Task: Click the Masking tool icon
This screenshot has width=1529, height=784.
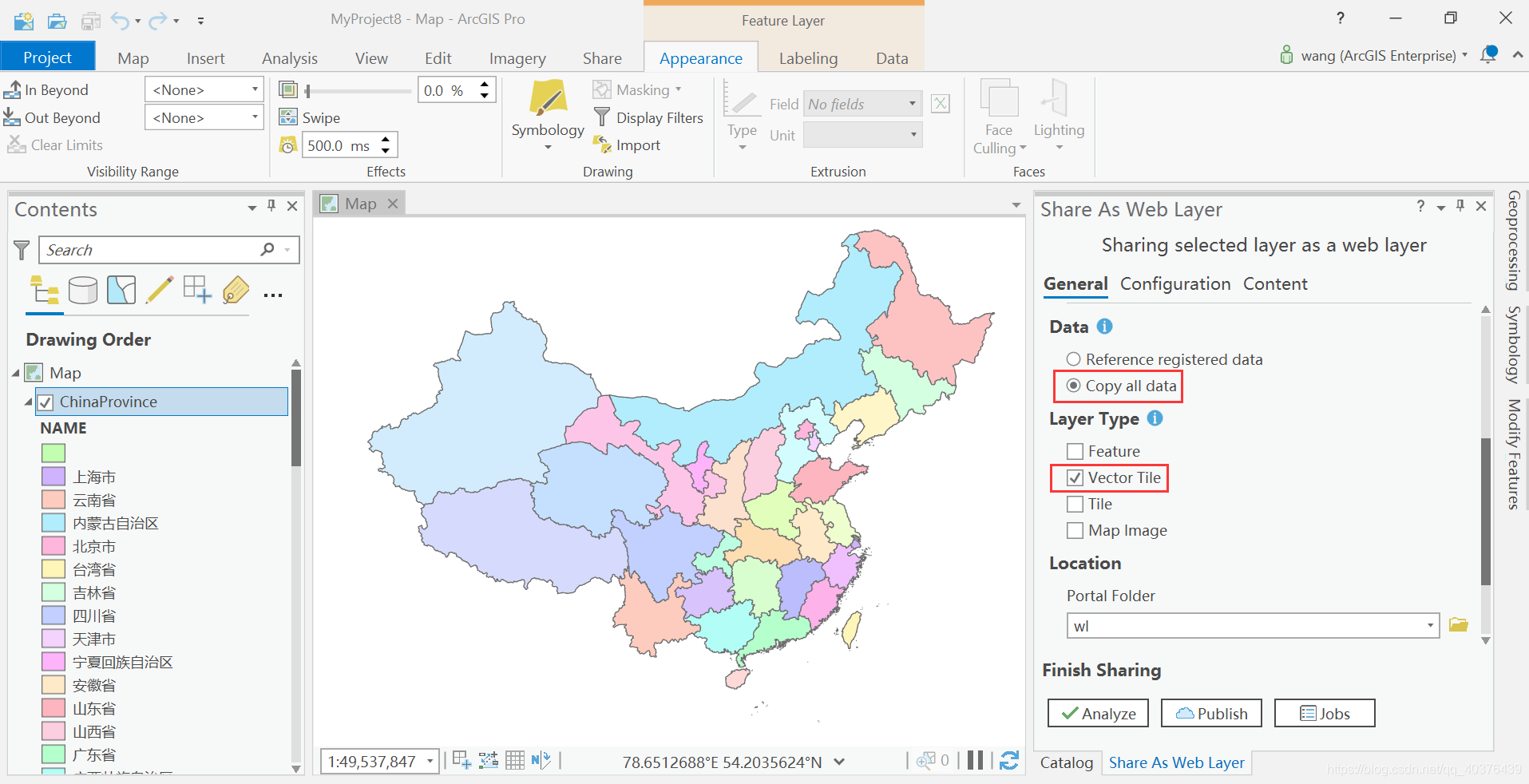Action: pyautogui.click(x=602, y=89)
